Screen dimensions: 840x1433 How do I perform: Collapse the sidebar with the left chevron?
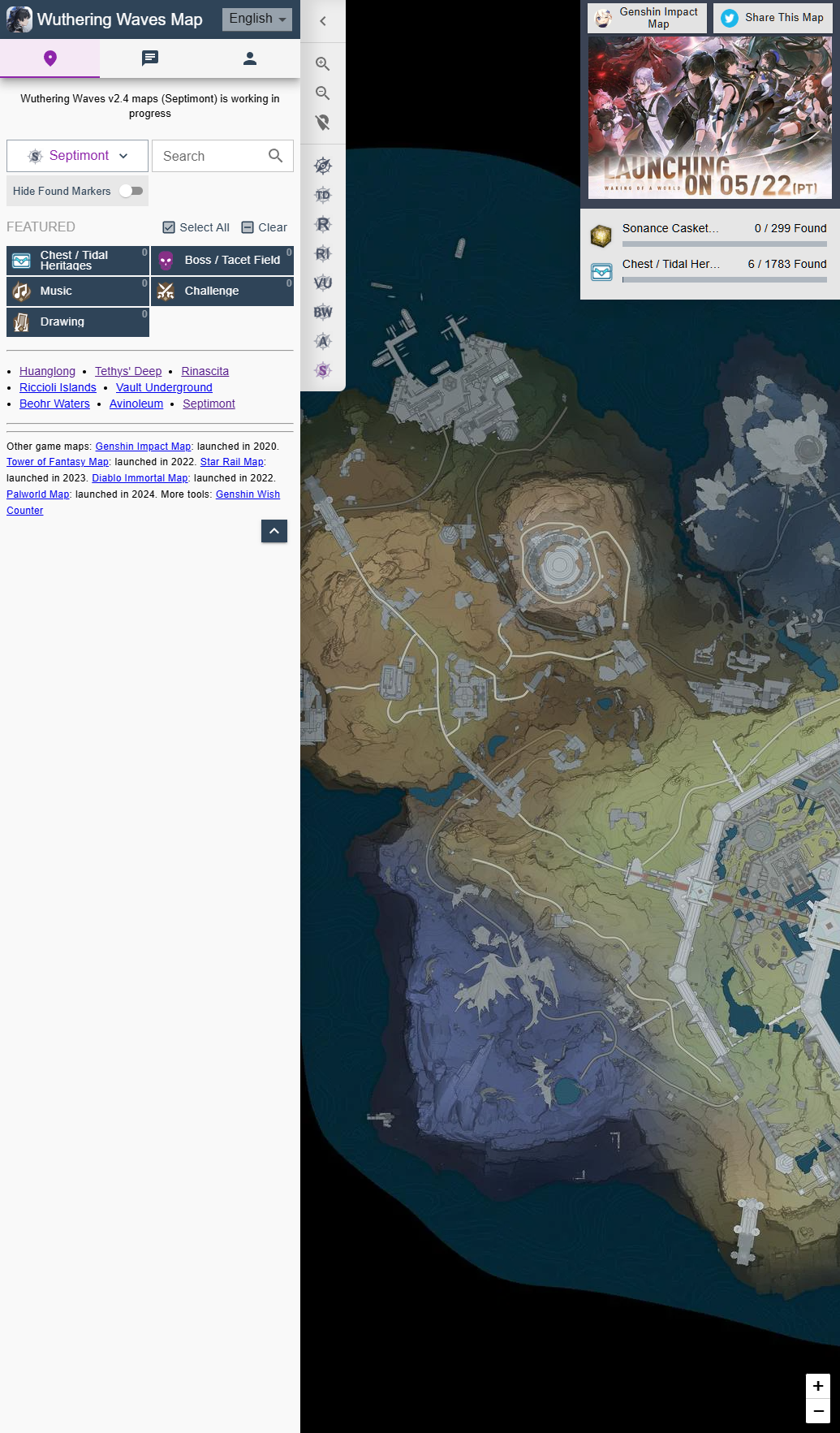pyautogui.click(x=323, y=21)
